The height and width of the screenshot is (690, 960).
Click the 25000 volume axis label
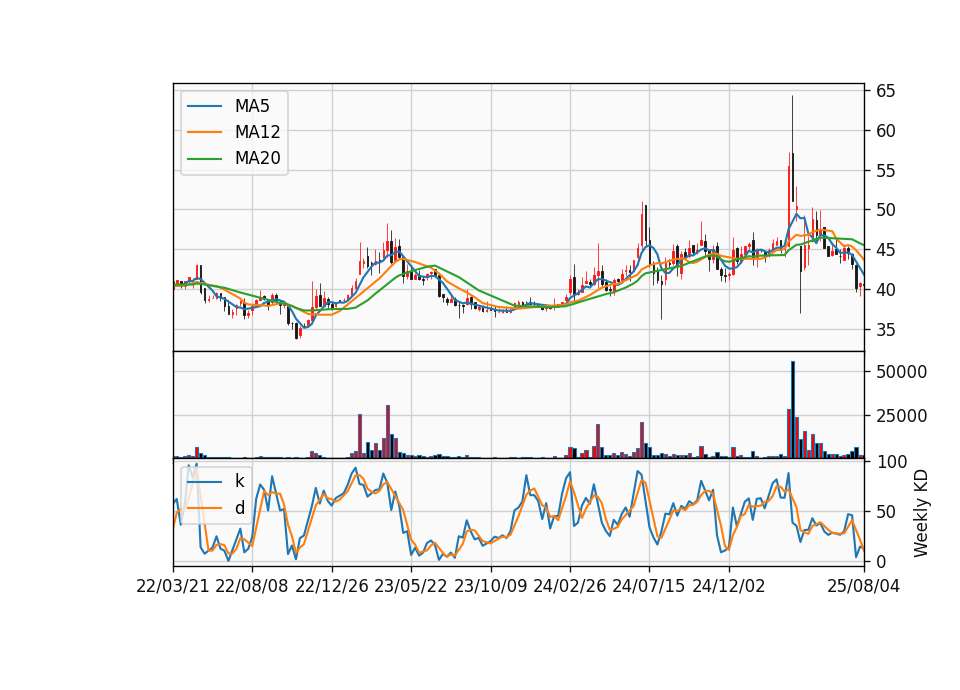[x=901, y=416]
